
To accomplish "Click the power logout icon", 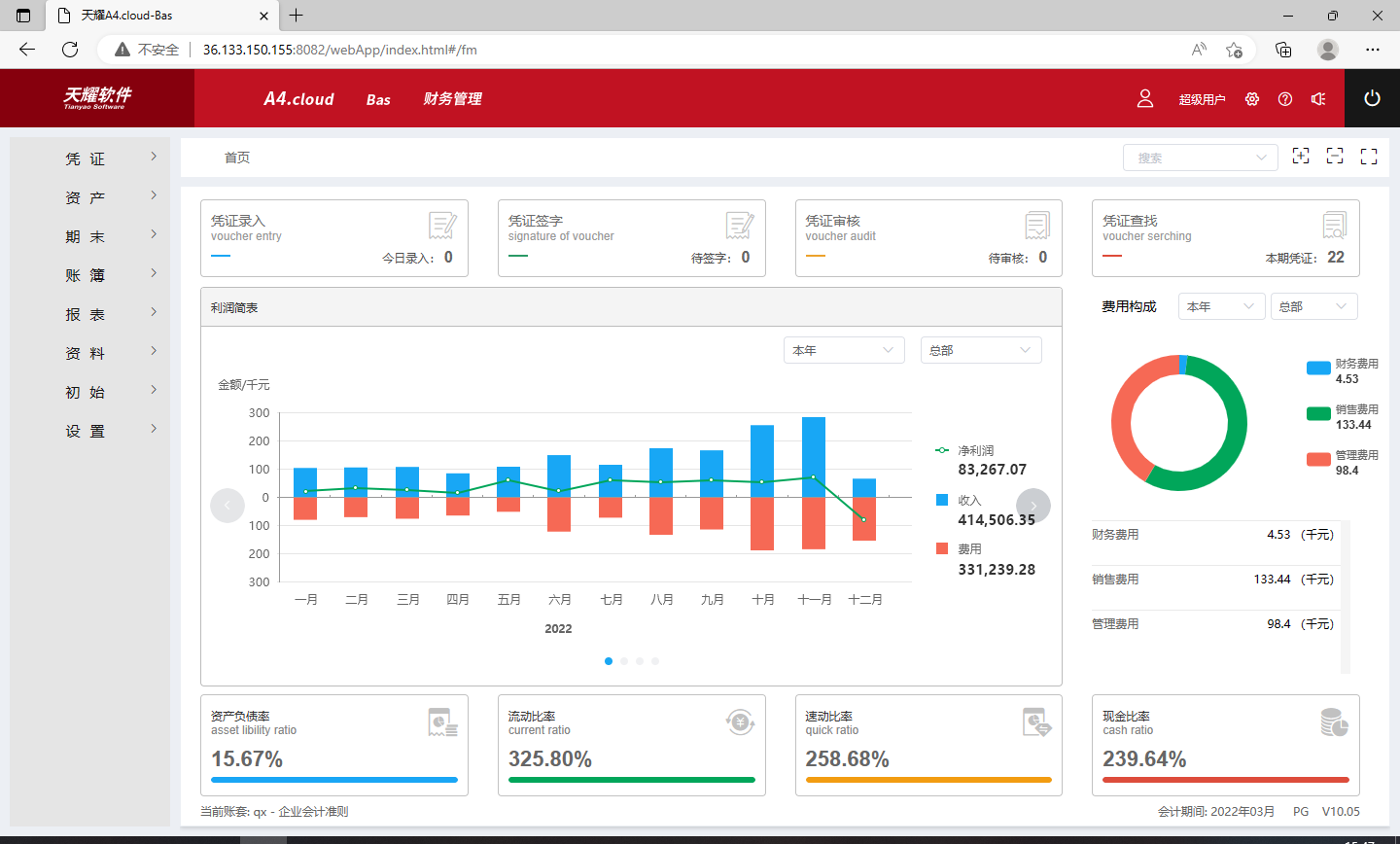I will pyautogui.click(x=1372, y=98).
